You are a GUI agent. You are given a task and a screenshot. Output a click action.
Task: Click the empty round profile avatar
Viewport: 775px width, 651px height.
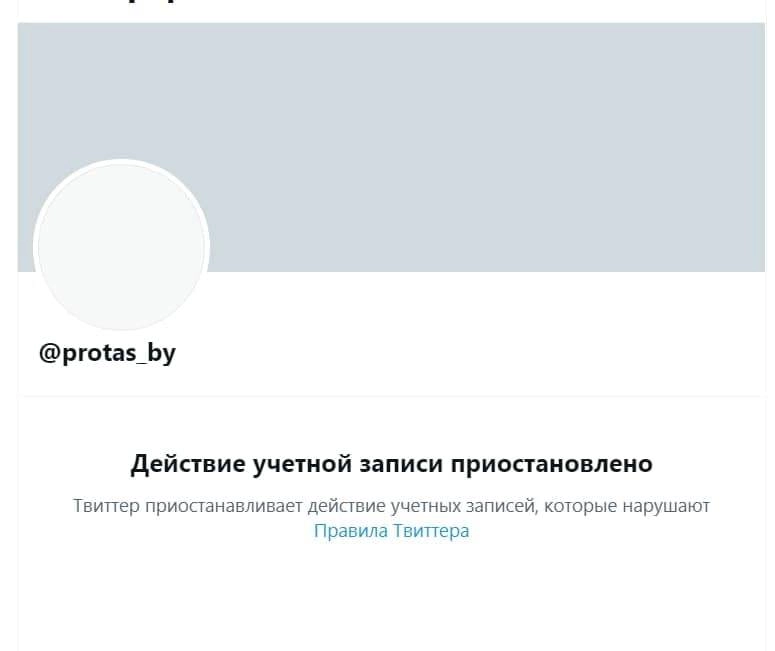(x=122, y=246)
